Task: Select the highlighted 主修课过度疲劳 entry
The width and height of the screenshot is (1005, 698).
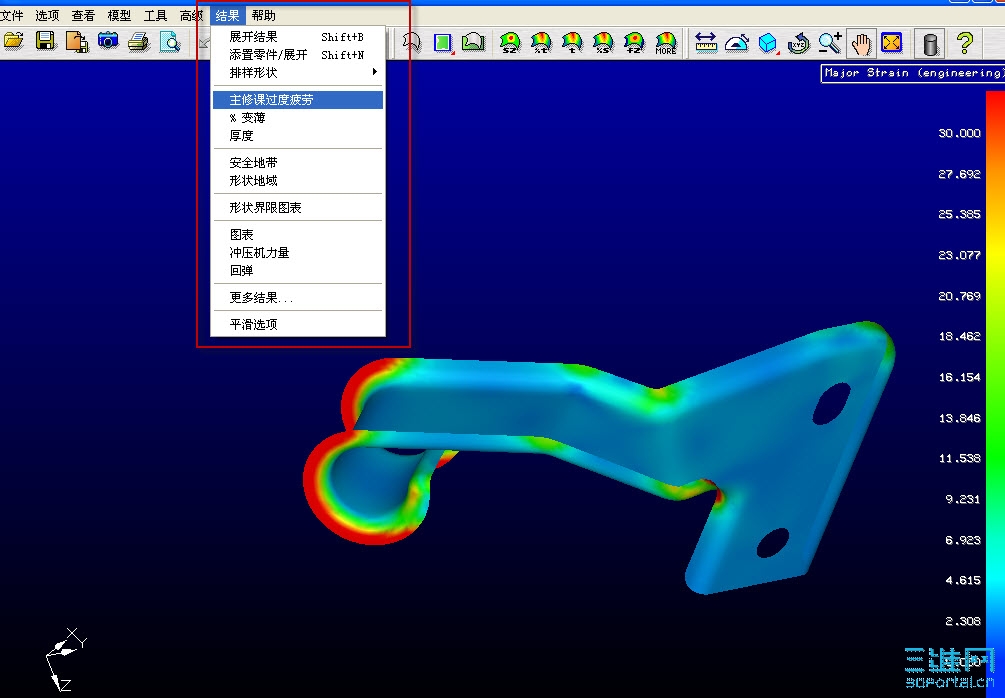Action: tap(298, 99)
